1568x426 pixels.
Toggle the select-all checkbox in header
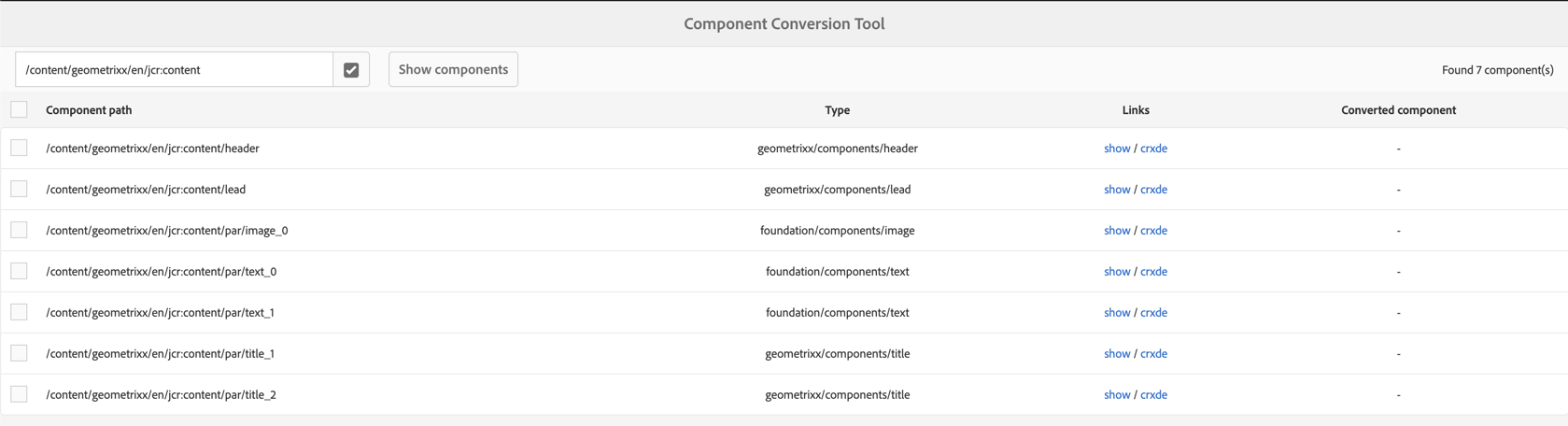(20, 110)
